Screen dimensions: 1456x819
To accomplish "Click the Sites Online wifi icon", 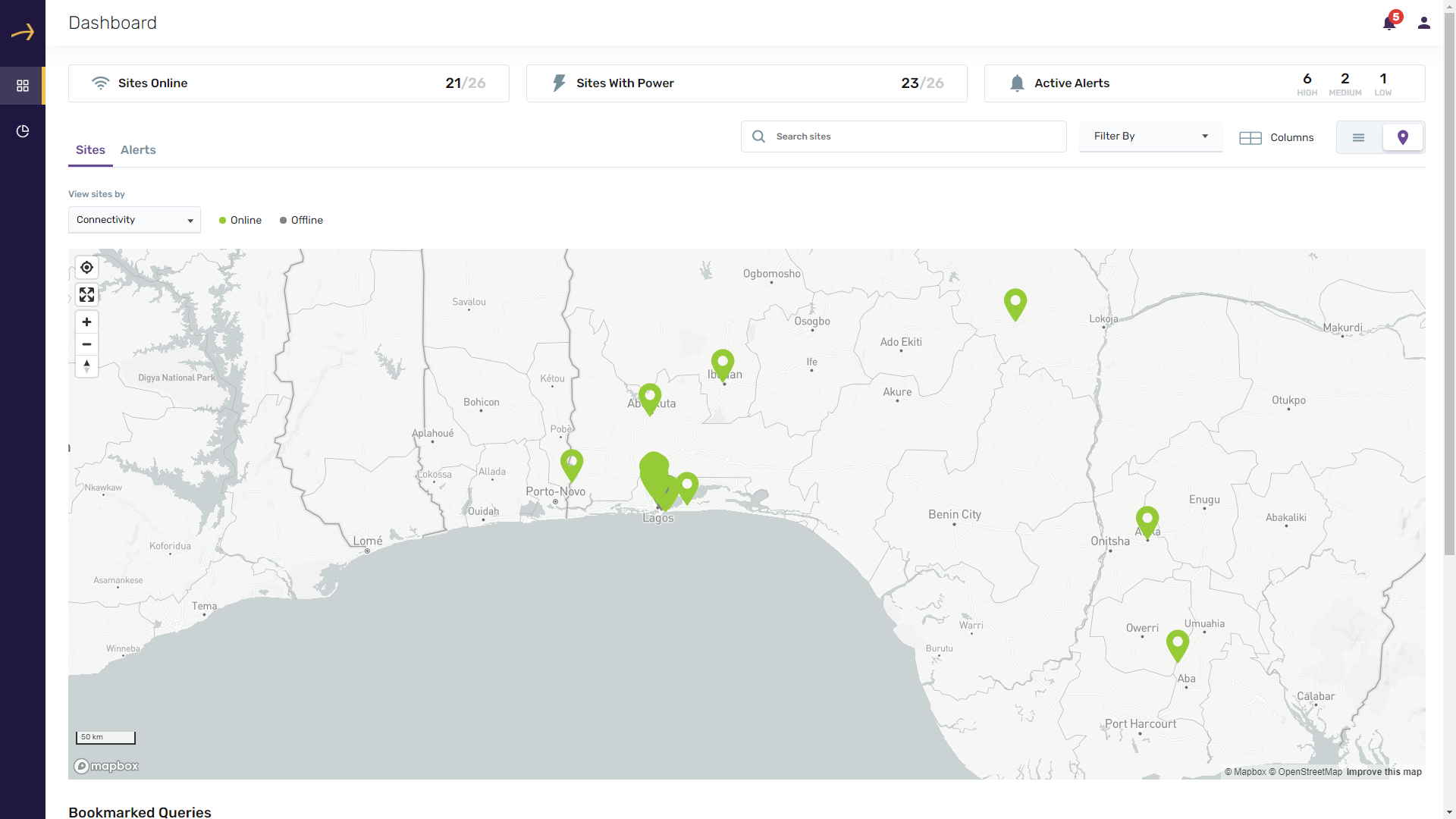I will coord(100,83).
